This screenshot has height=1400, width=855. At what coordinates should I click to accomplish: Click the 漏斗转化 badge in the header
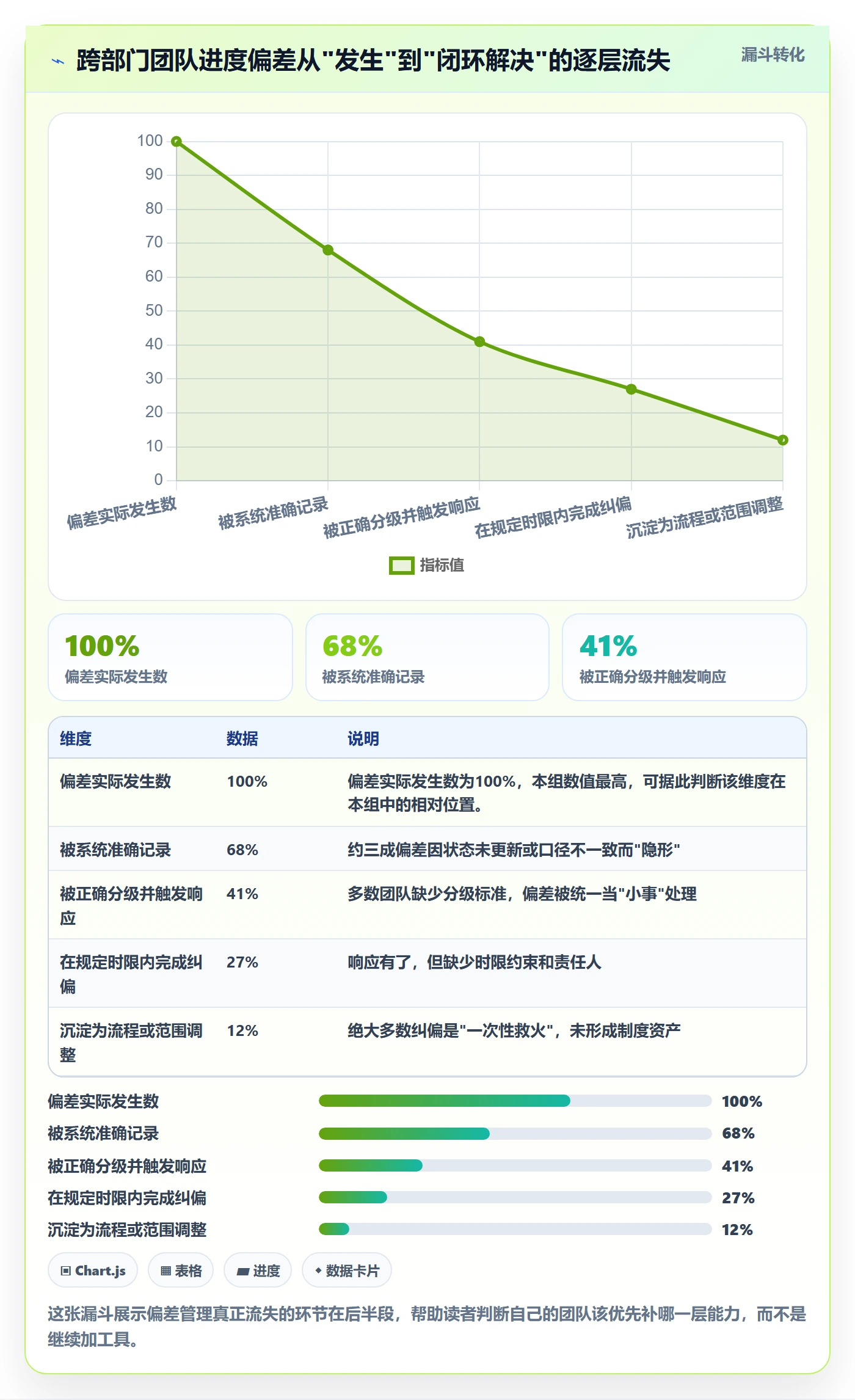click(773, 55)
